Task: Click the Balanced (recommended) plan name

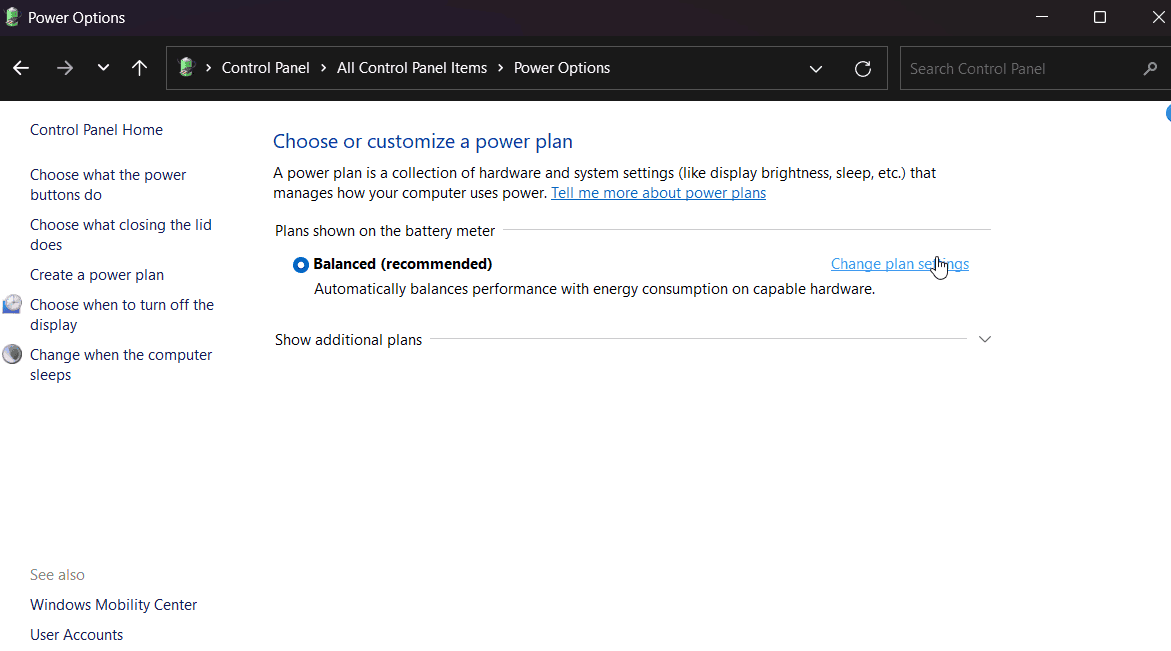Action: coord(403,264)
